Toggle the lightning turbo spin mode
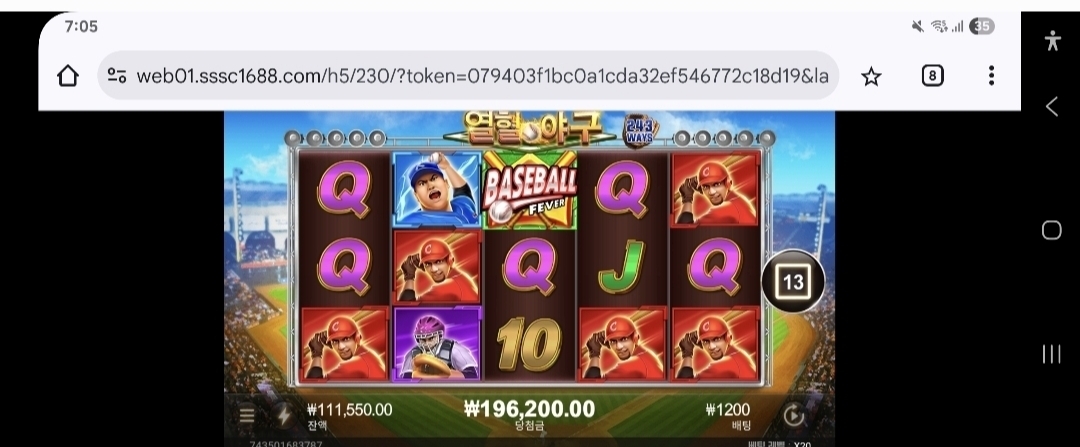 pyautogui.click(x=283, y=415)
